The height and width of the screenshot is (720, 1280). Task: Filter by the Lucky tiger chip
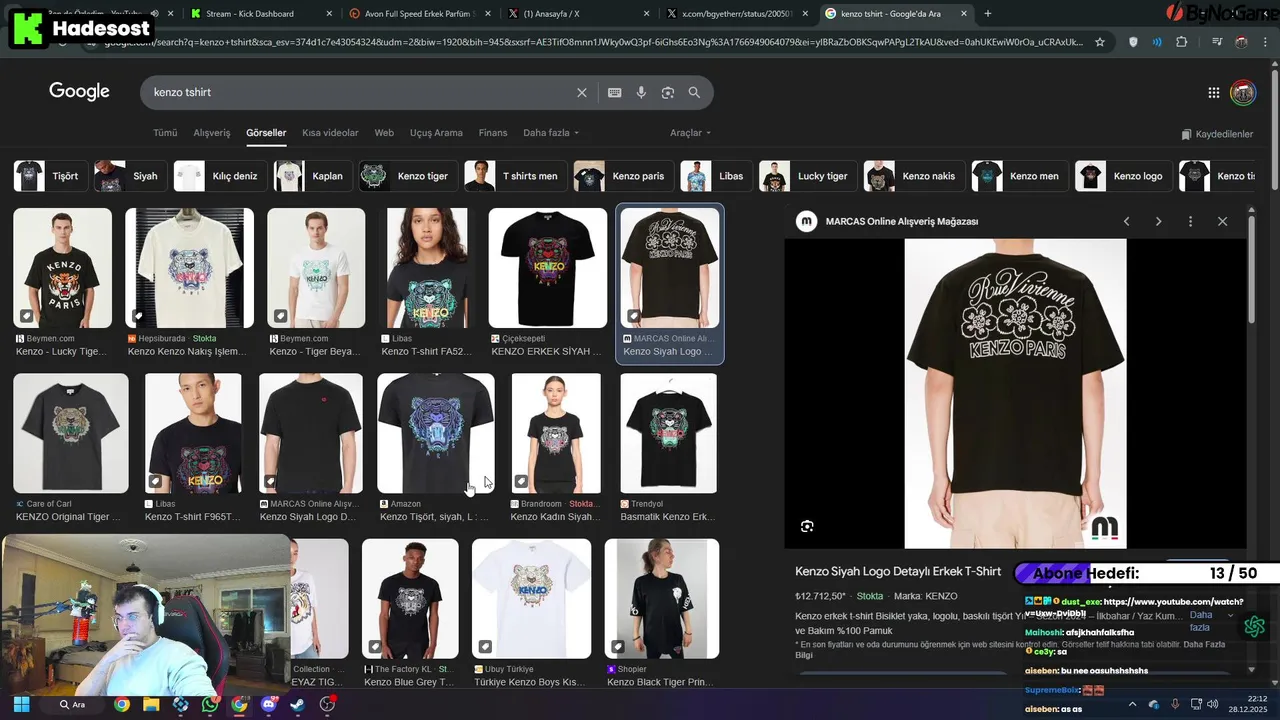click(807, 176)
